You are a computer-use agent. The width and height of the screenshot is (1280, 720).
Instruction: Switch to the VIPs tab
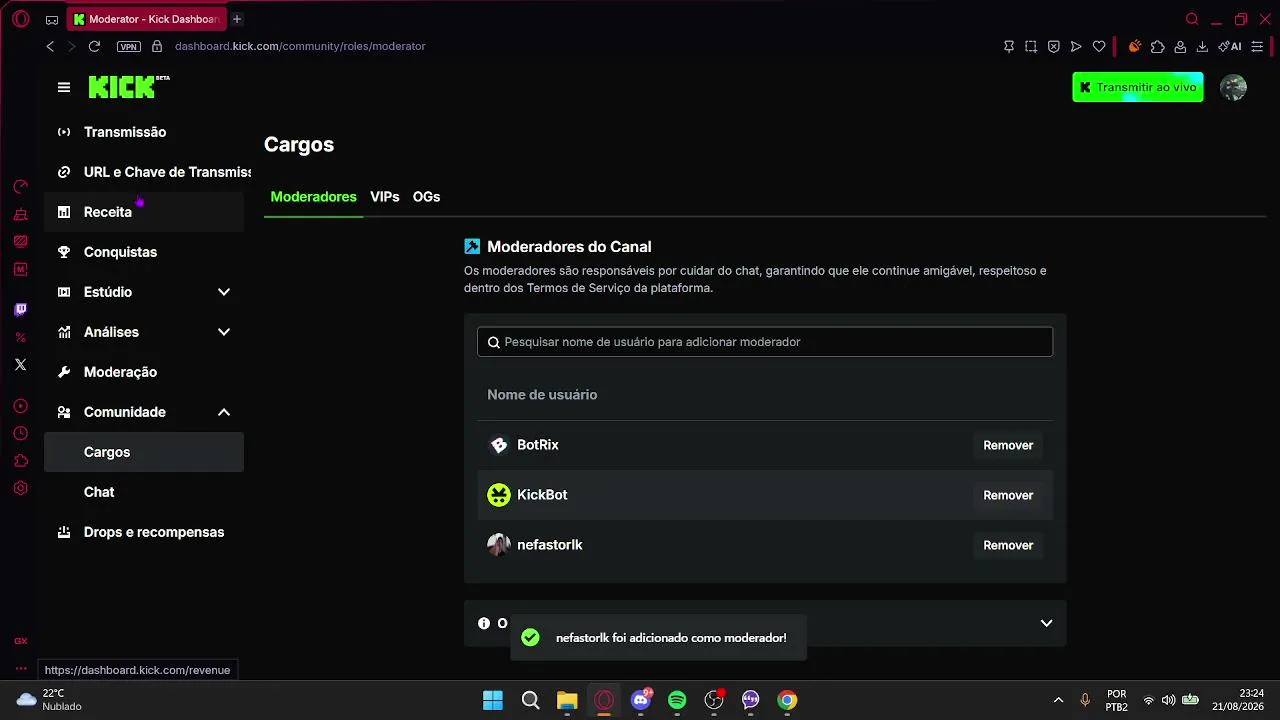385,197
